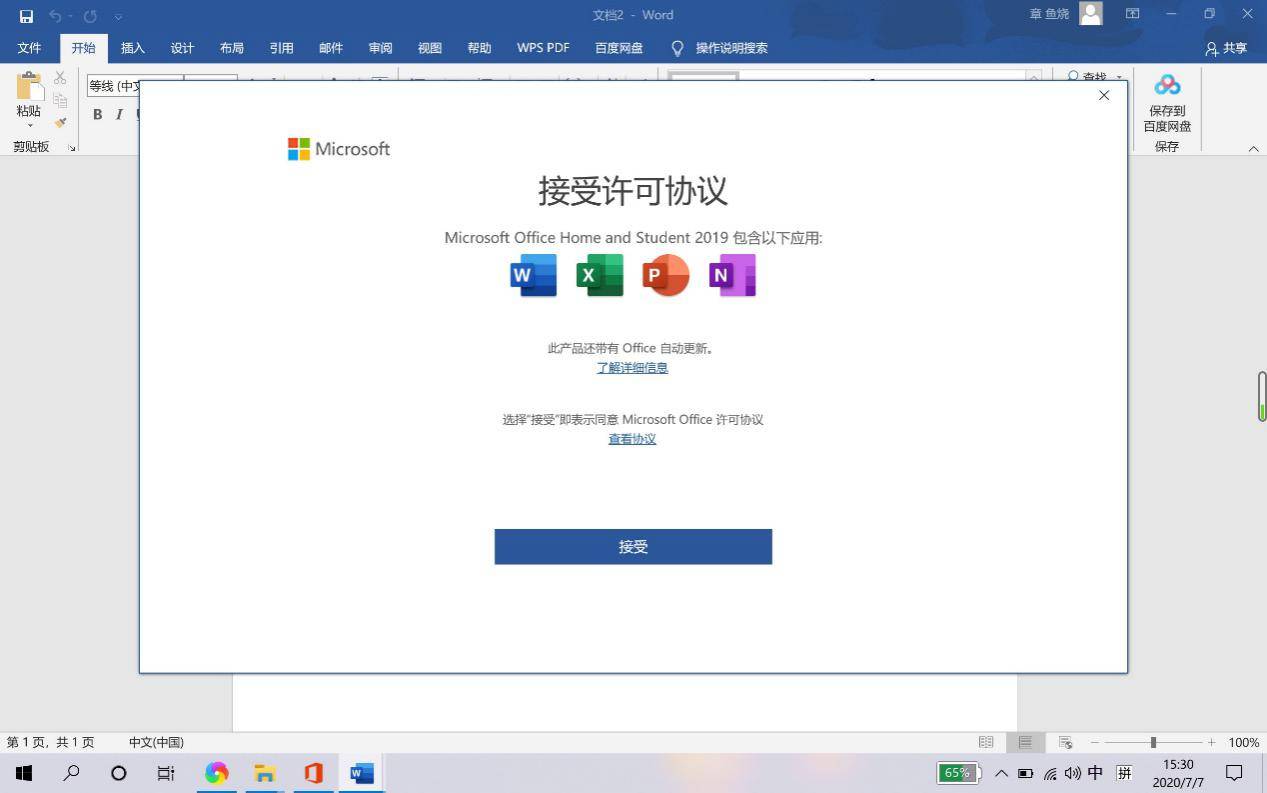Click the PowerPoint app icon in dialog
The width and height of the screenshot is (1267, 793).
pos(666,275)
